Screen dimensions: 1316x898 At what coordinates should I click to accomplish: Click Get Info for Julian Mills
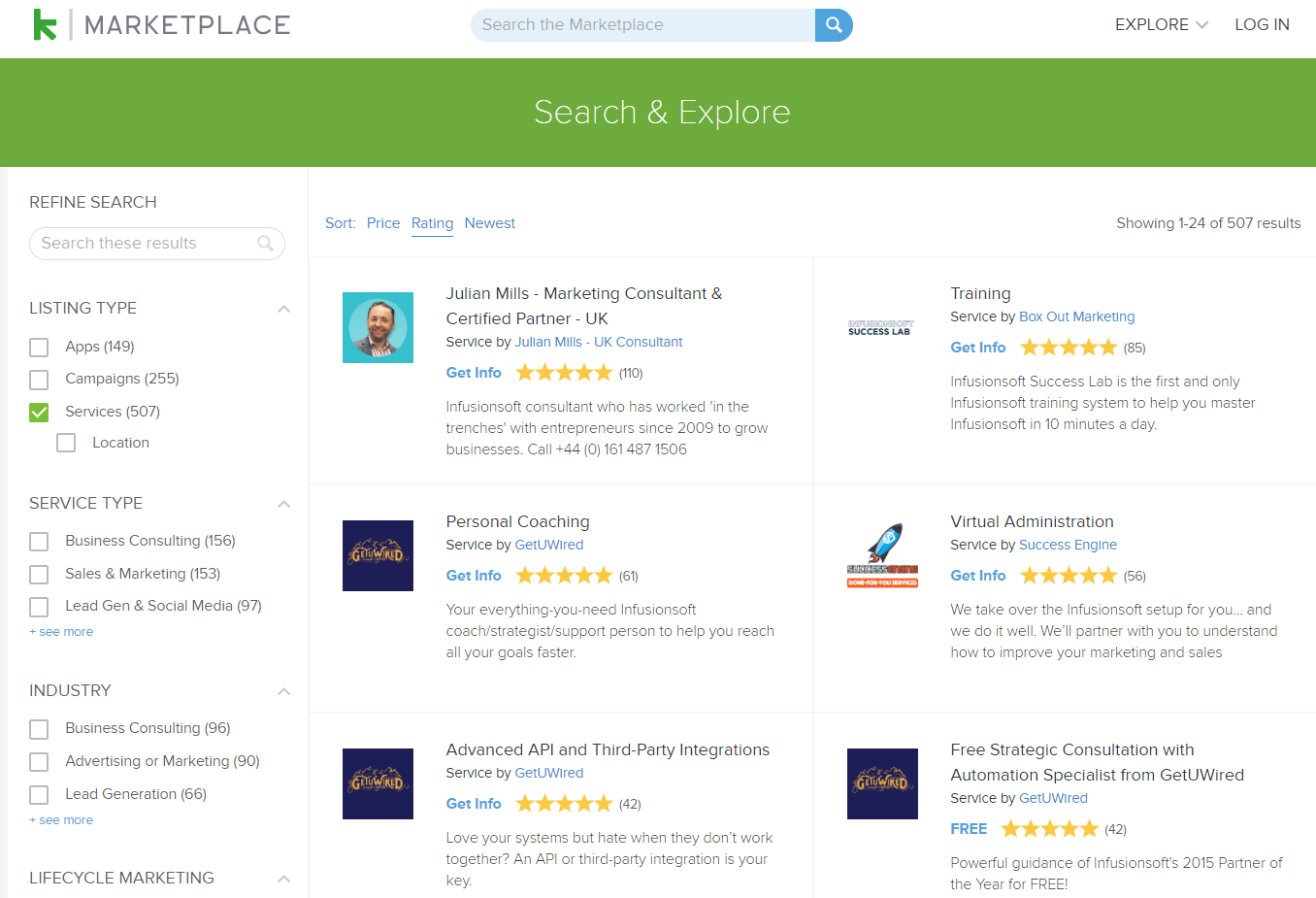tap(474, 373)
